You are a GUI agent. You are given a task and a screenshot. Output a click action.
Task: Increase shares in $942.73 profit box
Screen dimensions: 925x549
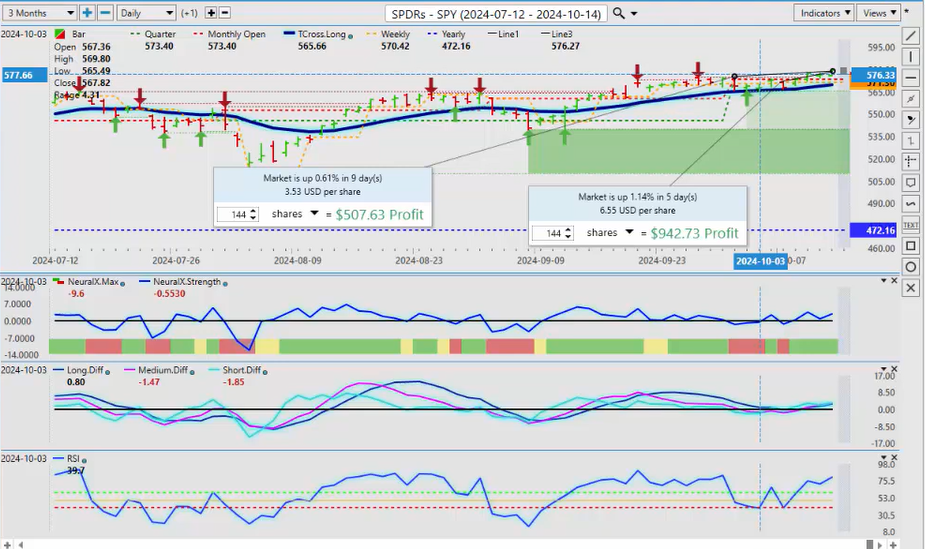click(568, 229)
